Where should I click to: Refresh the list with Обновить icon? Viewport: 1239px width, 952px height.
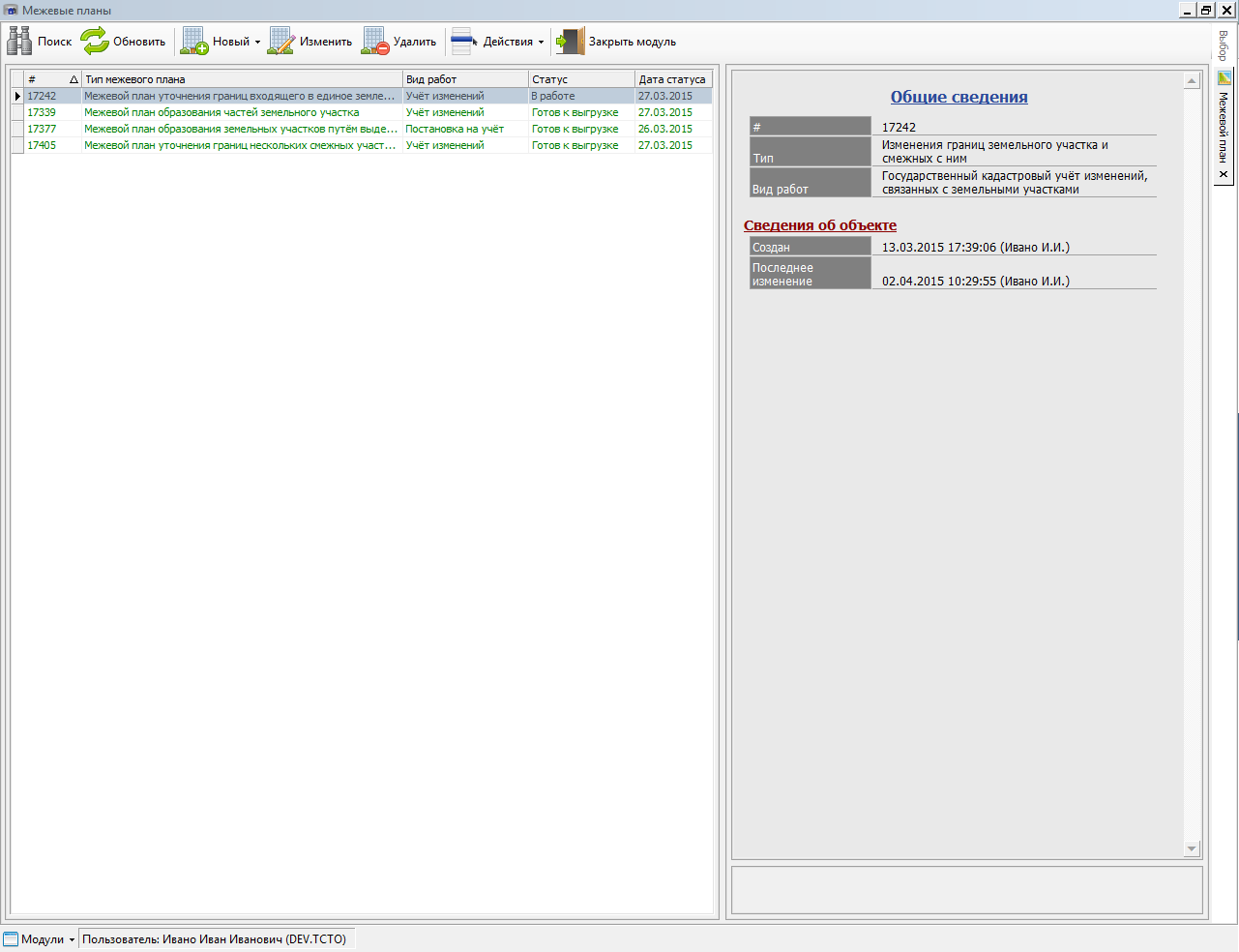click(x=95, y=42)
